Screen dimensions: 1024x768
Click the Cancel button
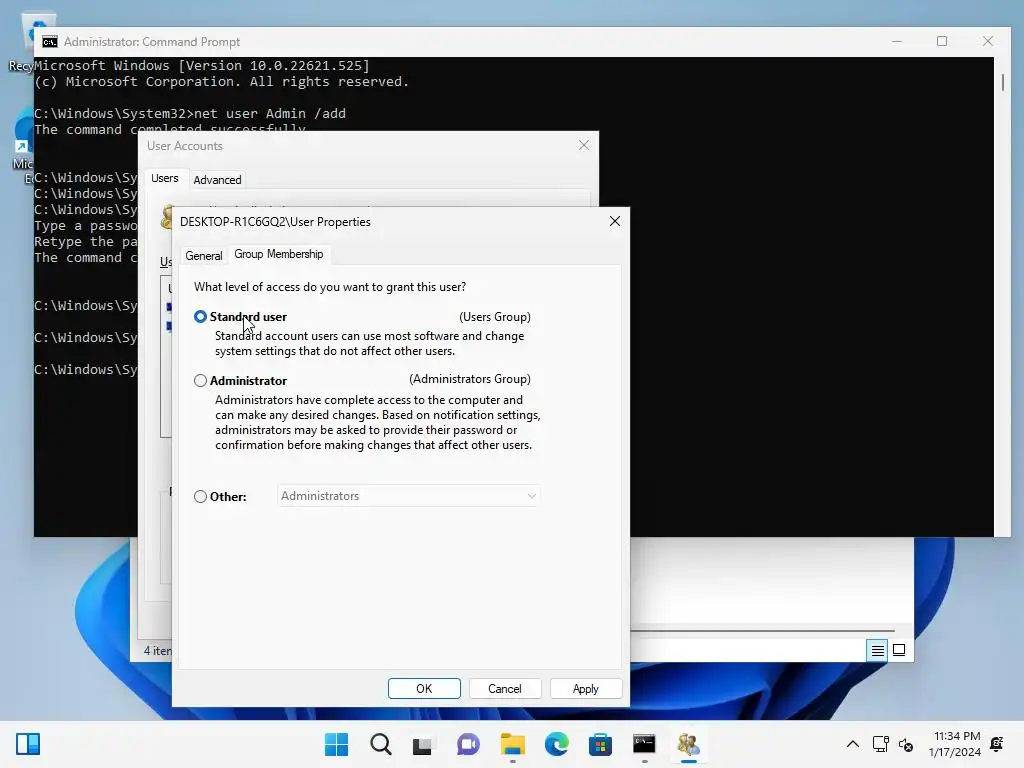[x=505, y=688]
